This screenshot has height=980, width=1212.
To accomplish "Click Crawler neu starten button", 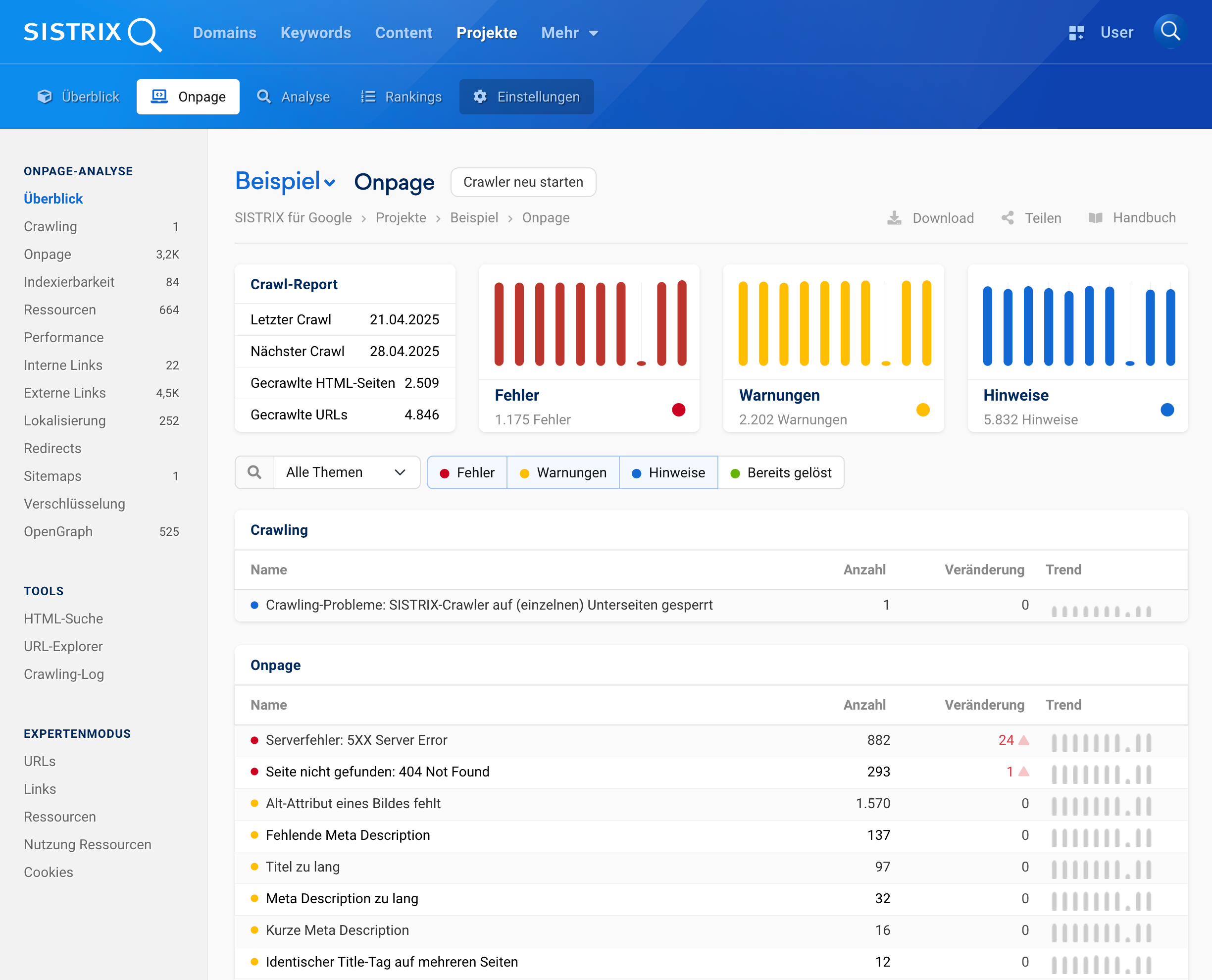I will 523,182.
